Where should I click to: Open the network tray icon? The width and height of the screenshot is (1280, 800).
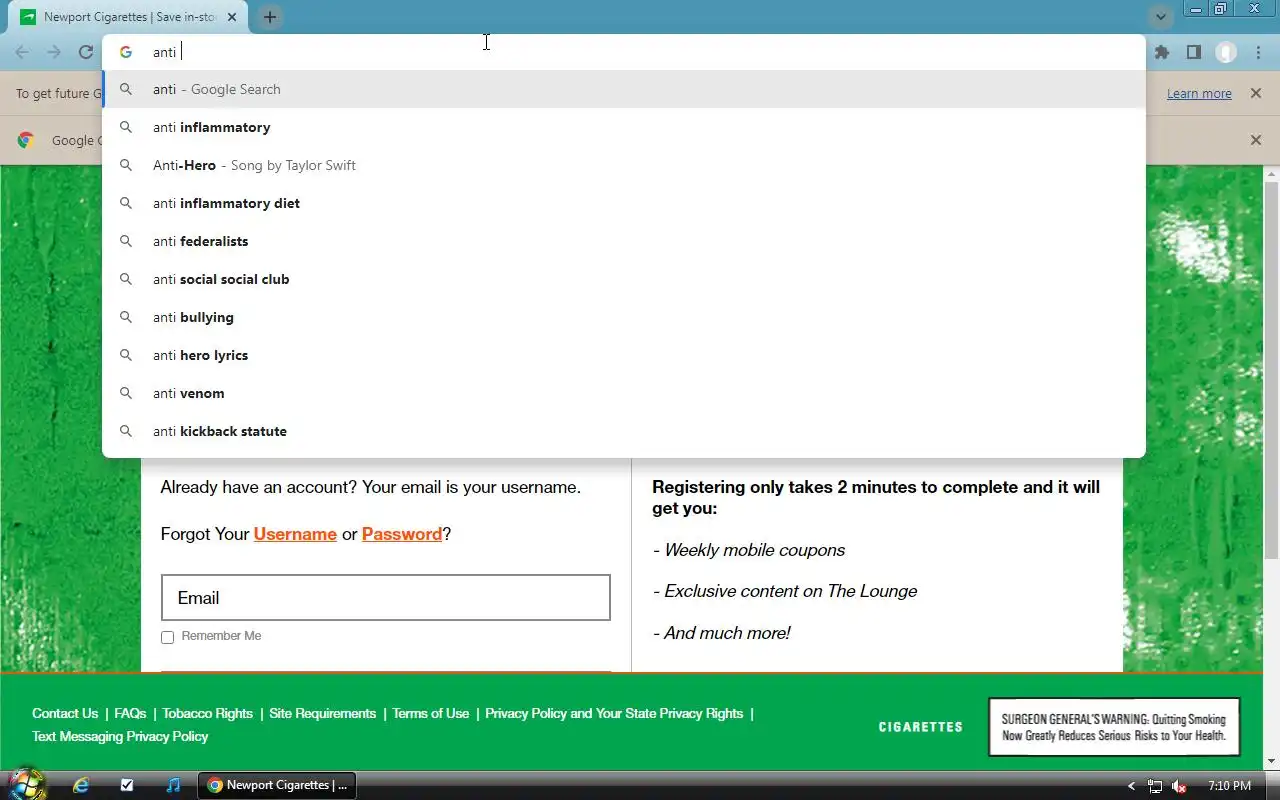(x=1155, y=786)
